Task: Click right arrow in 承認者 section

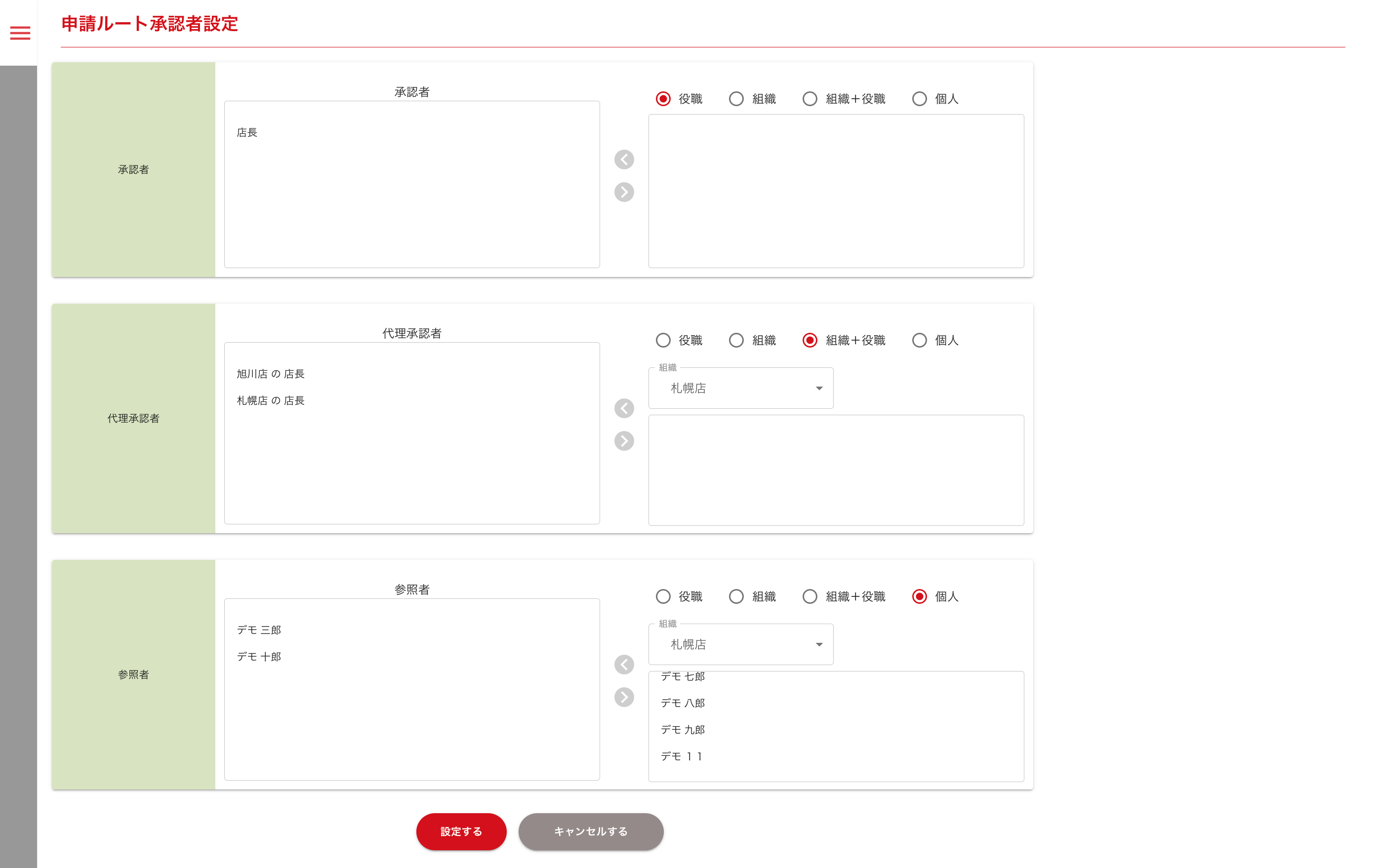Action: click(624, 192)
